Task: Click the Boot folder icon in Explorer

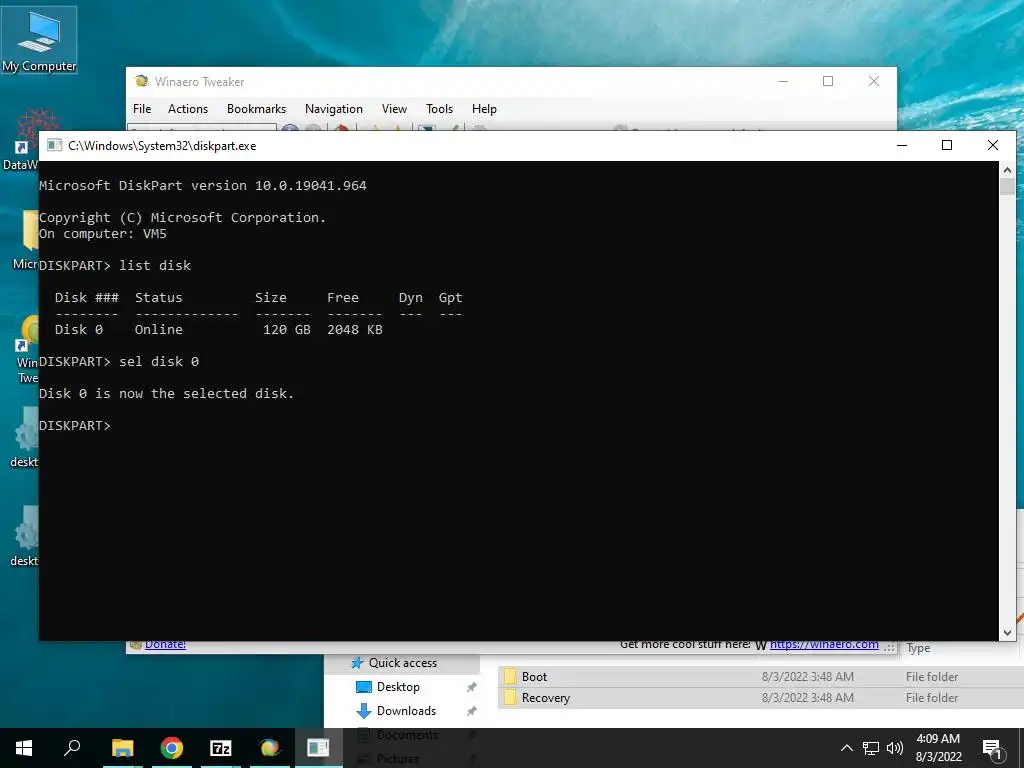Action: (511, 677)
